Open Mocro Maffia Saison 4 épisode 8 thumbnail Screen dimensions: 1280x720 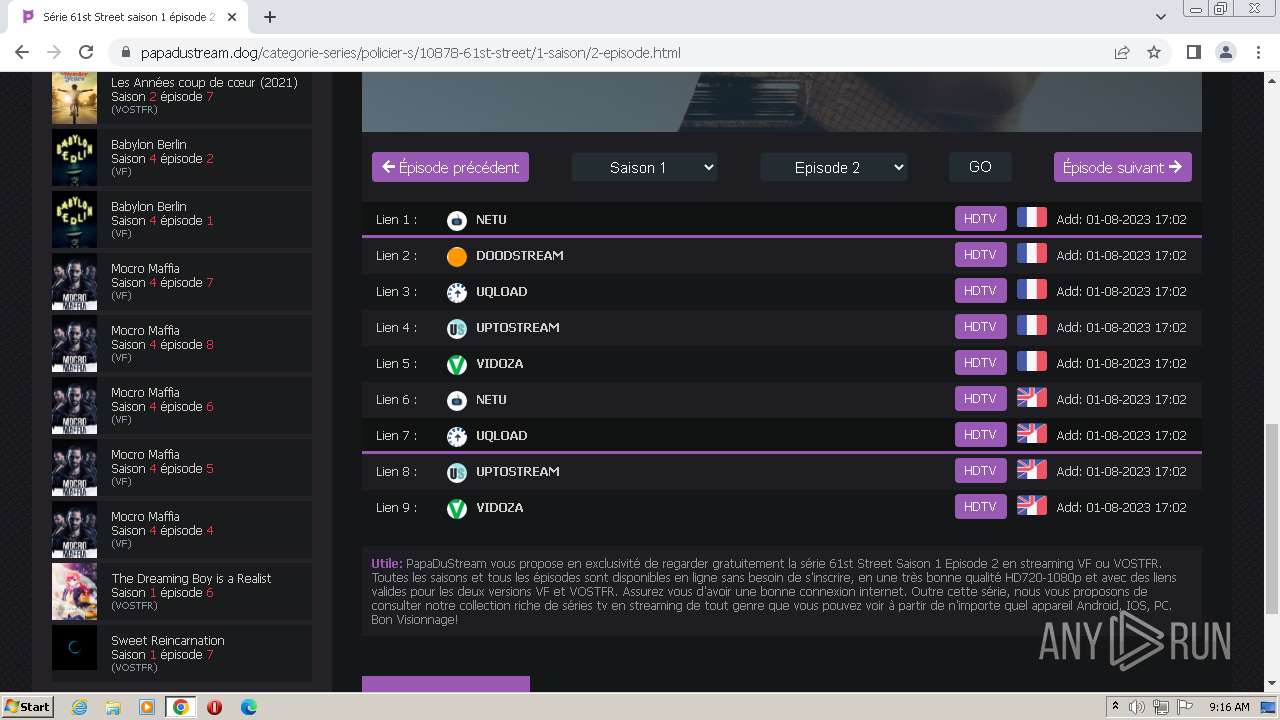[x=74, y=344]
